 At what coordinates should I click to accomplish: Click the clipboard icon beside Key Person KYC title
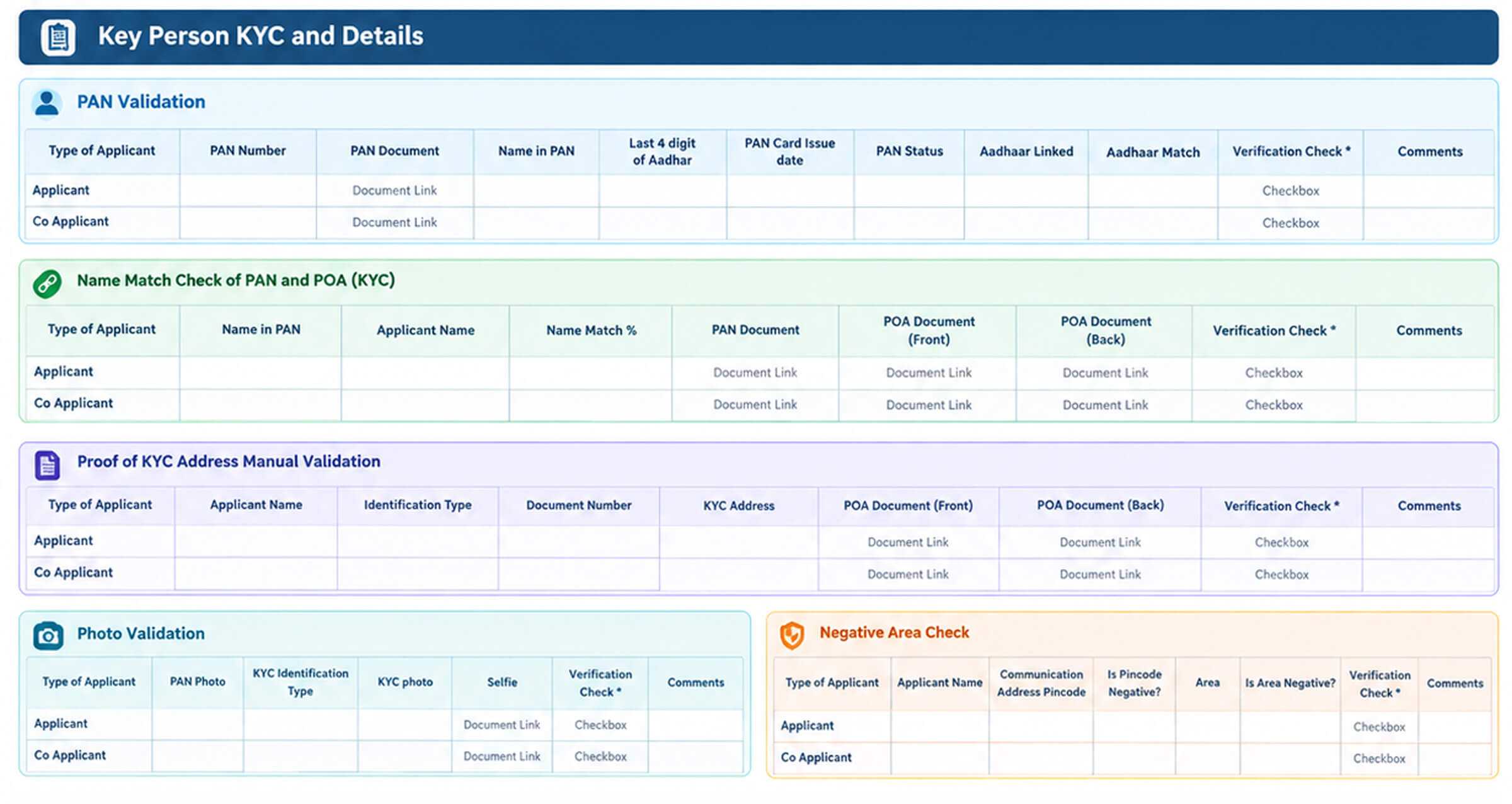click(x=58, y=37)
